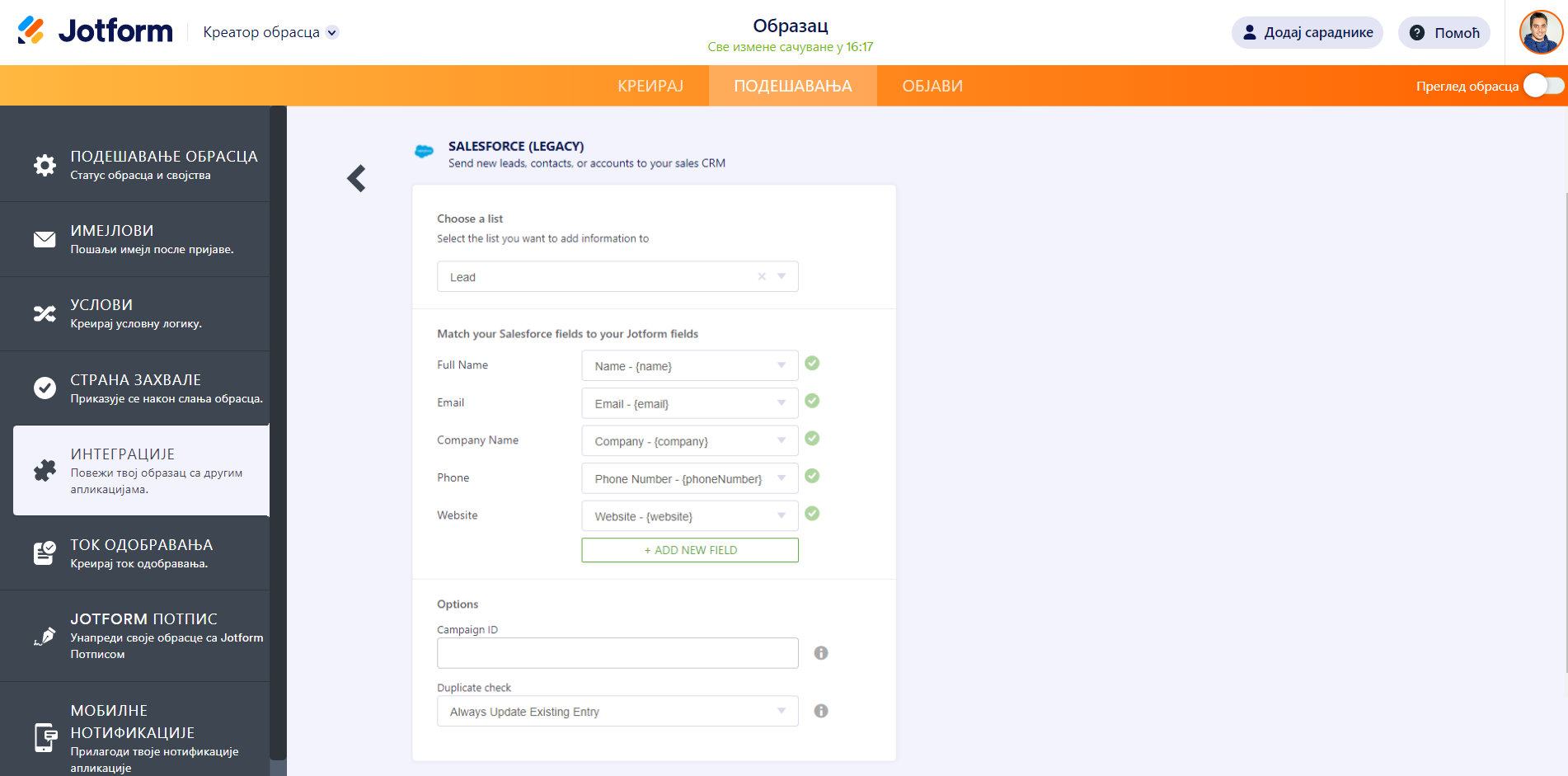Open the Full Name field mapping dropdown
The height and width of the screenshot is (776, 1568).
(x=690, y=365)
